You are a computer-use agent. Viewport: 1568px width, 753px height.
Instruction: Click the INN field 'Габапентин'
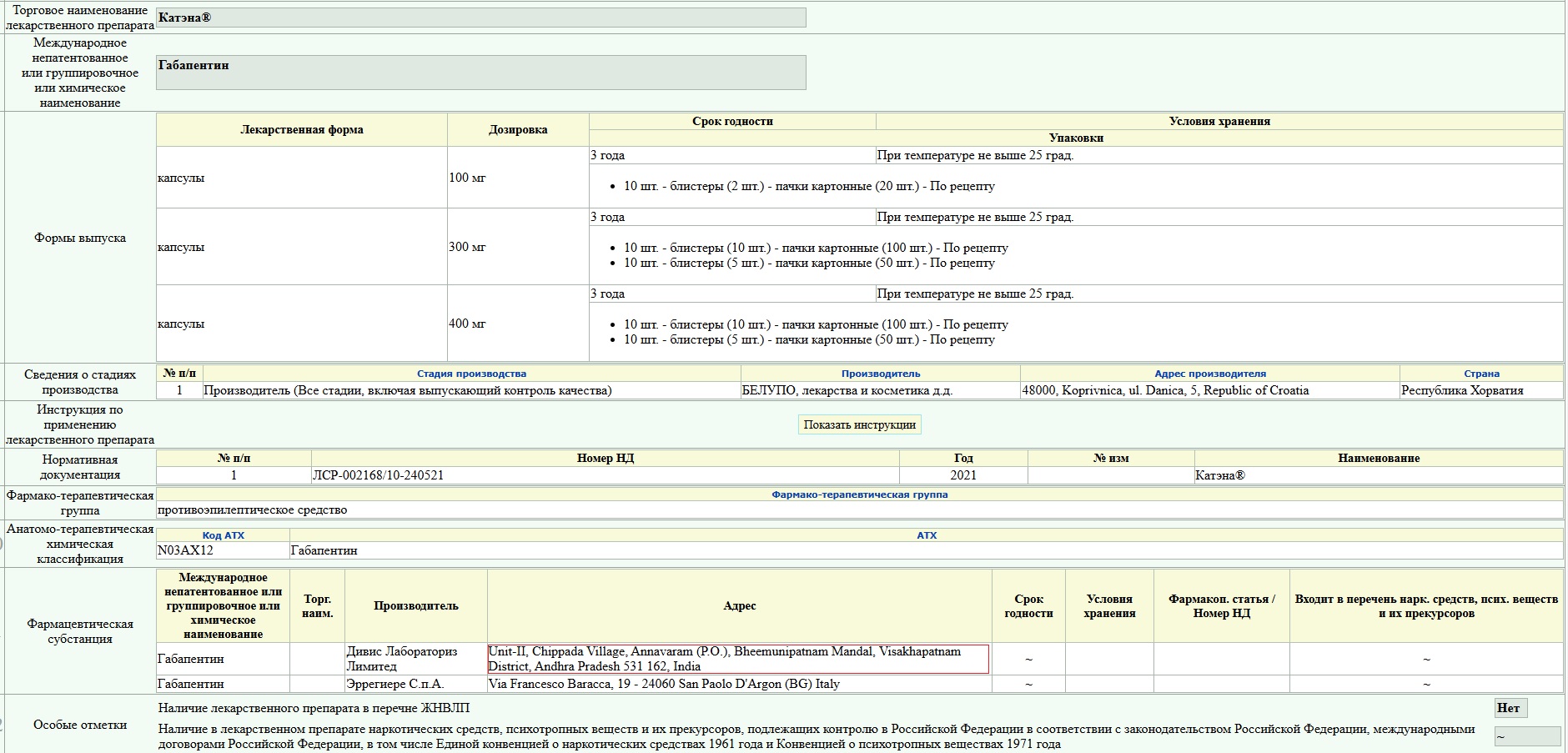coord(481,73)
